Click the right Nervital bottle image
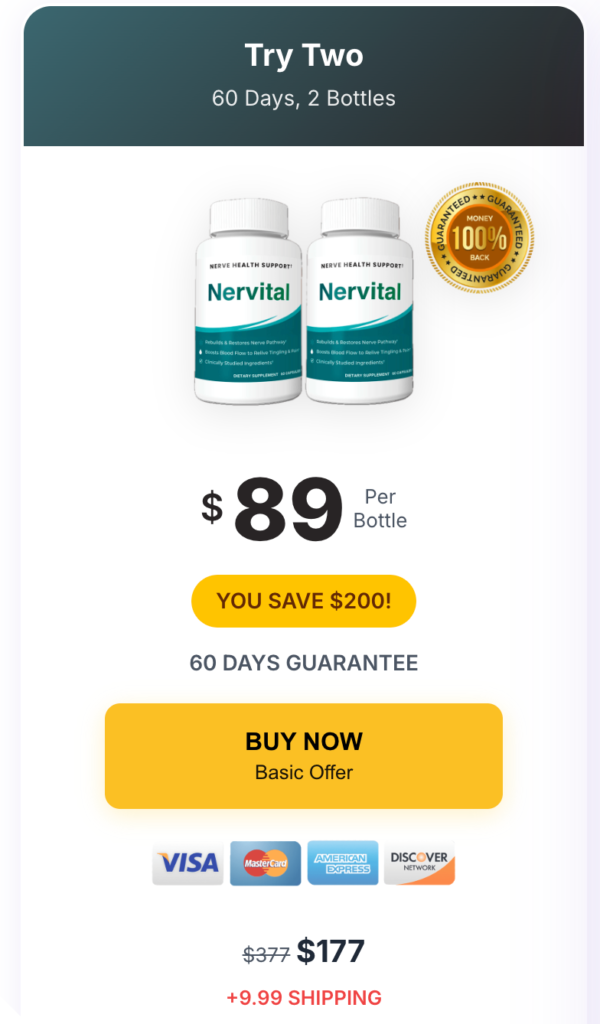Image resolution: width=600 pixels, height=1024 pixels. point(360,301)
